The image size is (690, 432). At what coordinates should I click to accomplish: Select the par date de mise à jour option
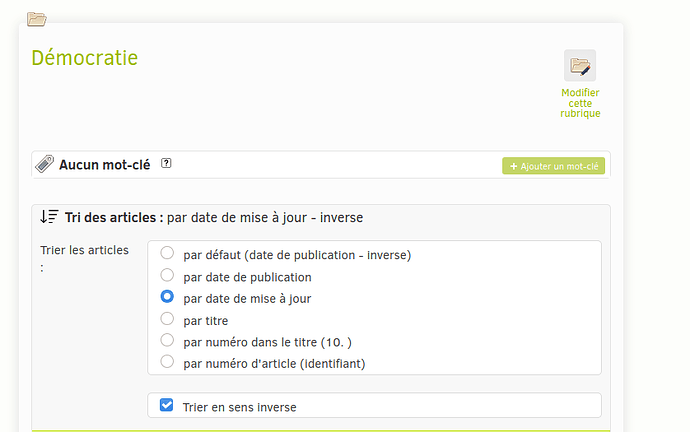tap(167, 297)
